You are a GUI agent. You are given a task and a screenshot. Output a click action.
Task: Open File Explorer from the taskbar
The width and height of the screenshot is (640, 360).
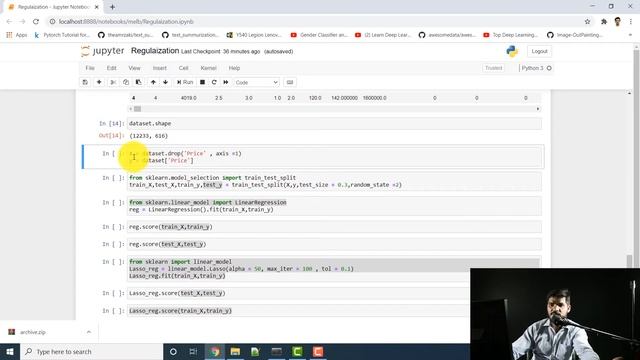[x=235, y=352]
